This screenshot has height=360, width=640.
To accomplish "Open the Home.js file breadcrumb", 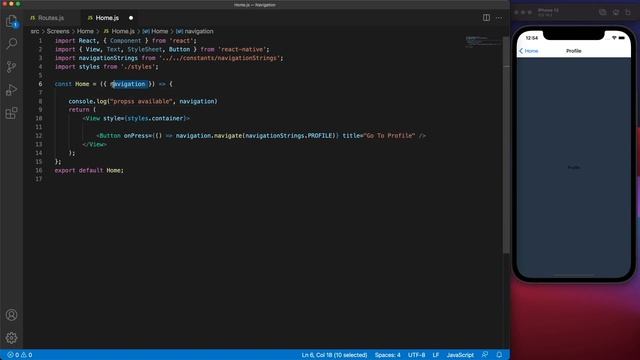I will pos(119,31).
